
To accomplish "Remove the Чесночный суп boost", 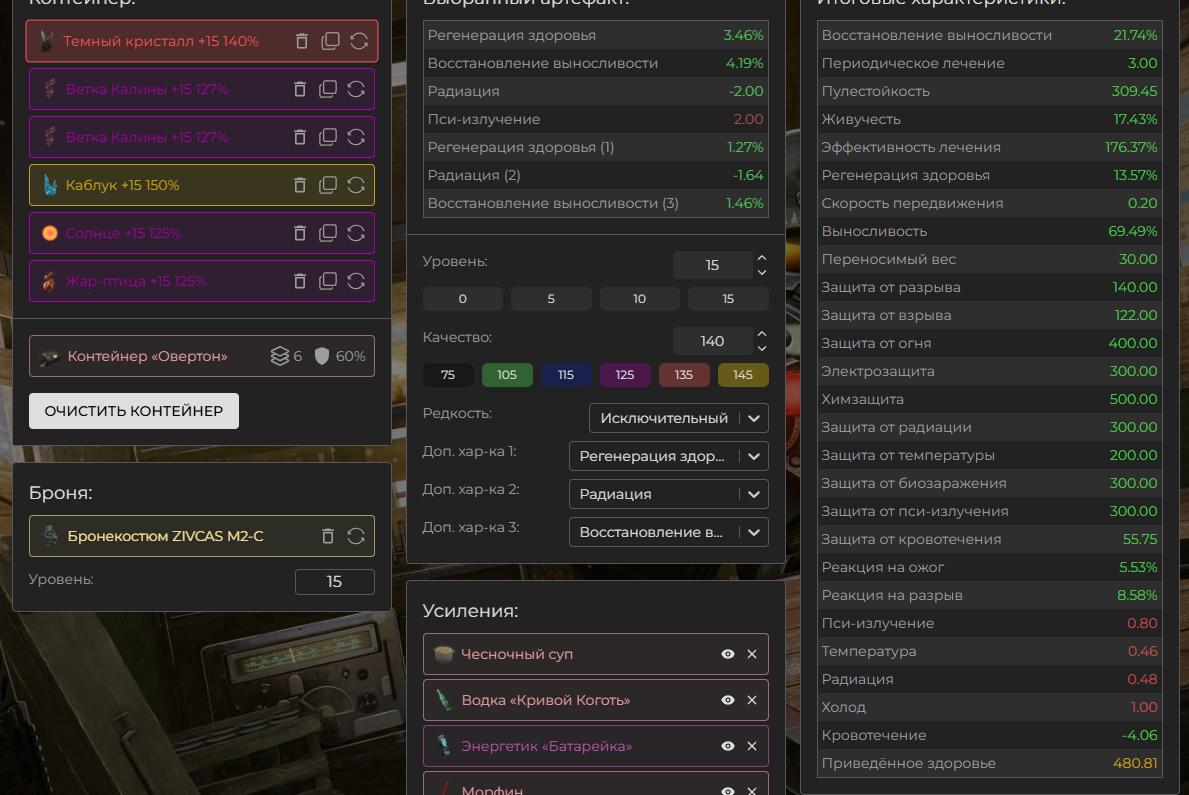I will [x=751, y=654].
